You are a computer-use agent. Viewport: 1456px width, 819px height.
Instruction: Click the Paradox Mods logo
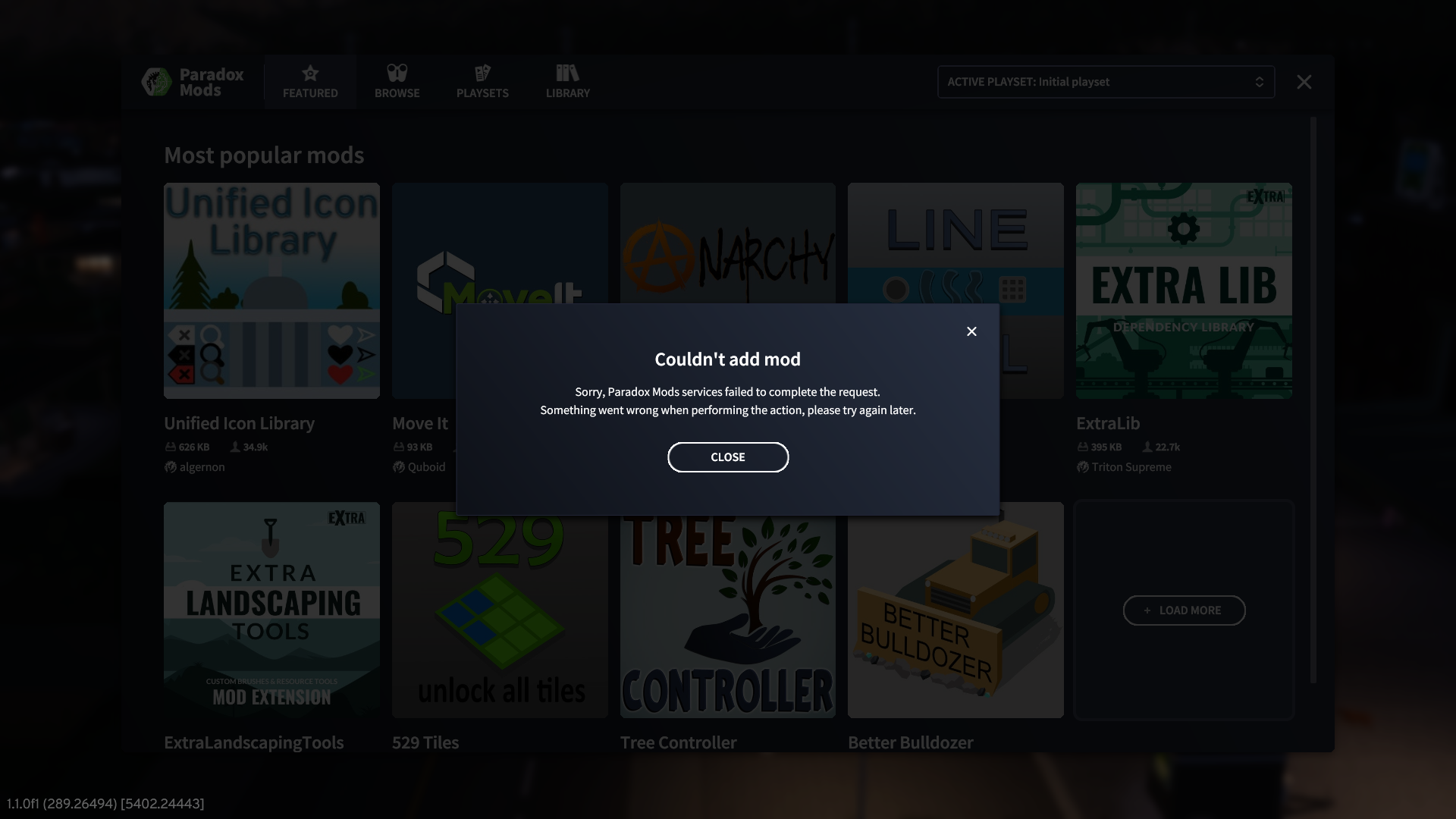192,81
